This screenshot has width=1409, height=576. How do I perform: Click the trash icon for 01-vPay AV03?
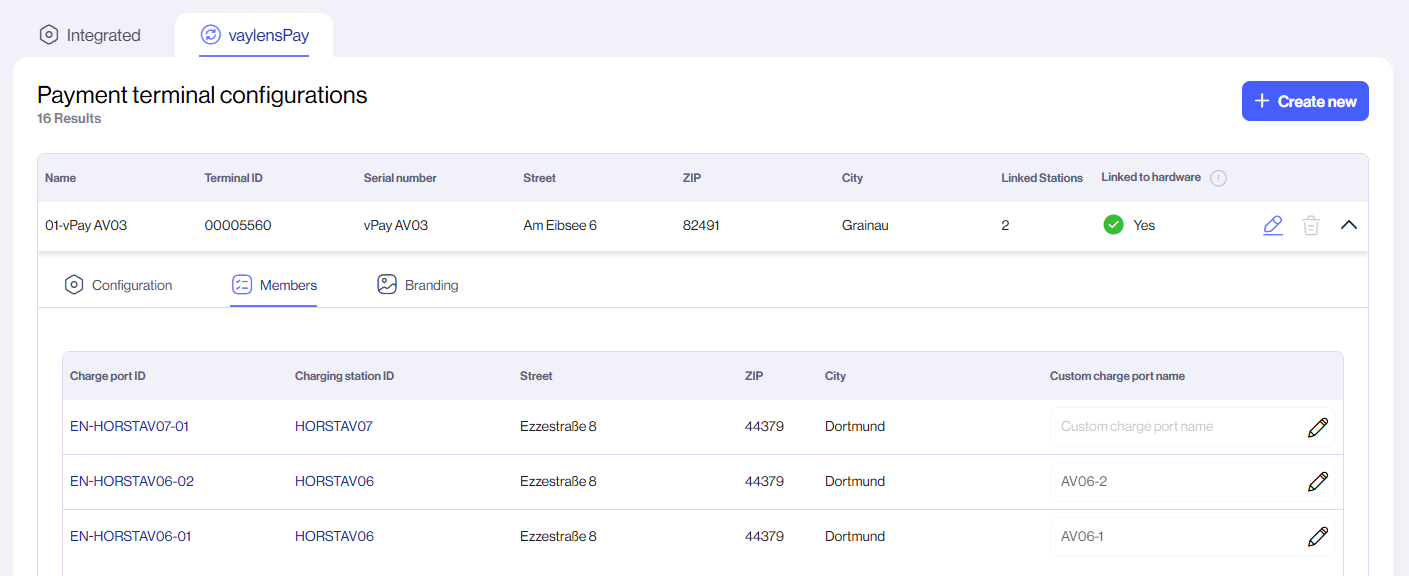pyautogui.click(x=1311, y=225)
